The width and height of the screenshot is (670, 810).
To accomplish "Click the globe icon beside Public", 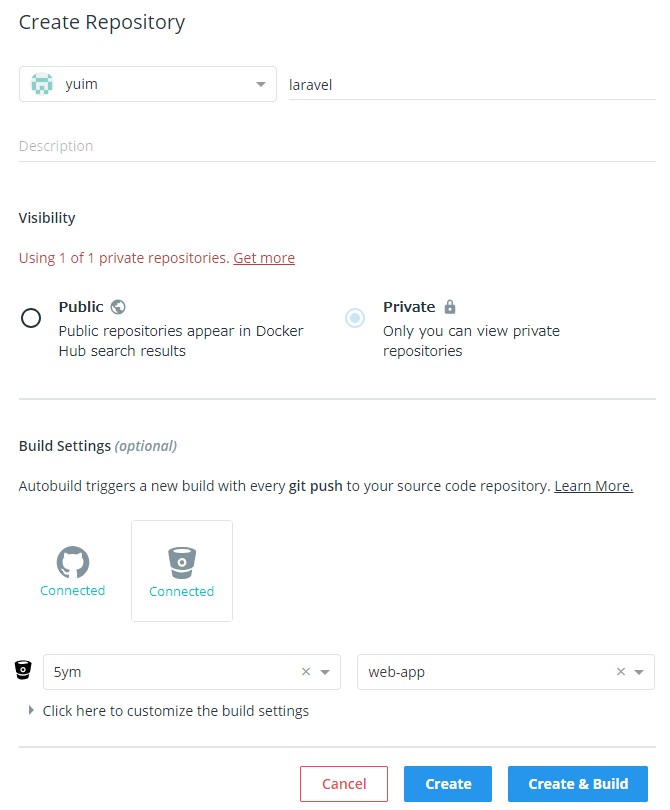I will point(118,307).
